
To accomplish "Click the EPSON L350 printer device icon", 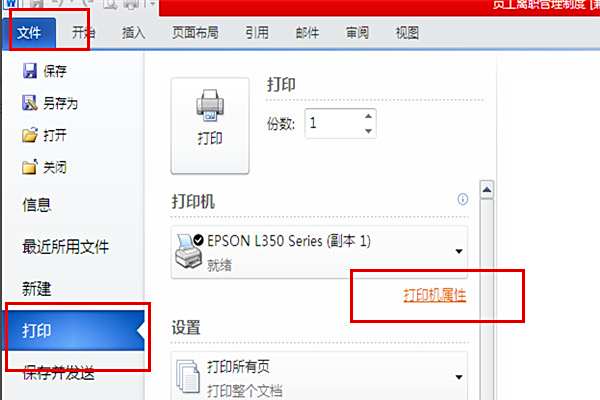I will click(x=188, y=252).
